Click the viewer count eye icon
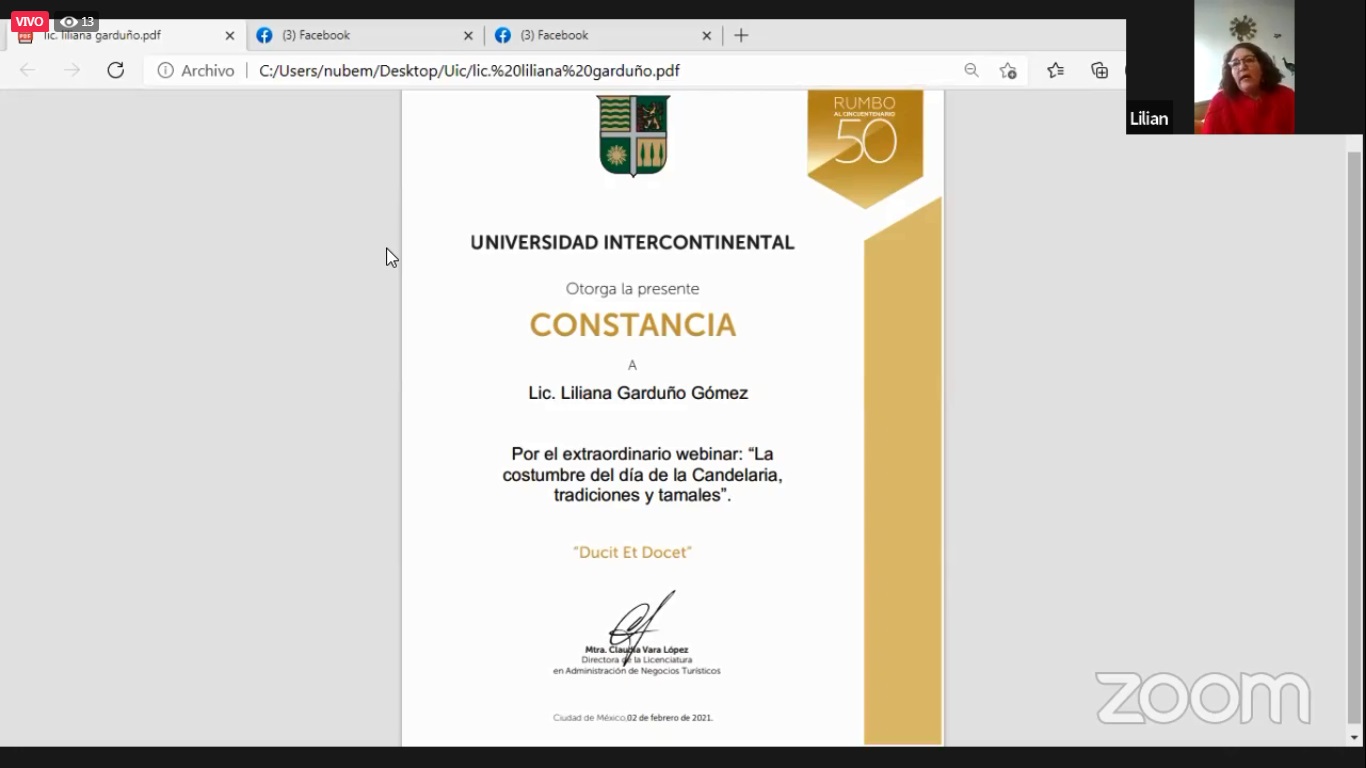1366x768 pixels. pos(69,22)
